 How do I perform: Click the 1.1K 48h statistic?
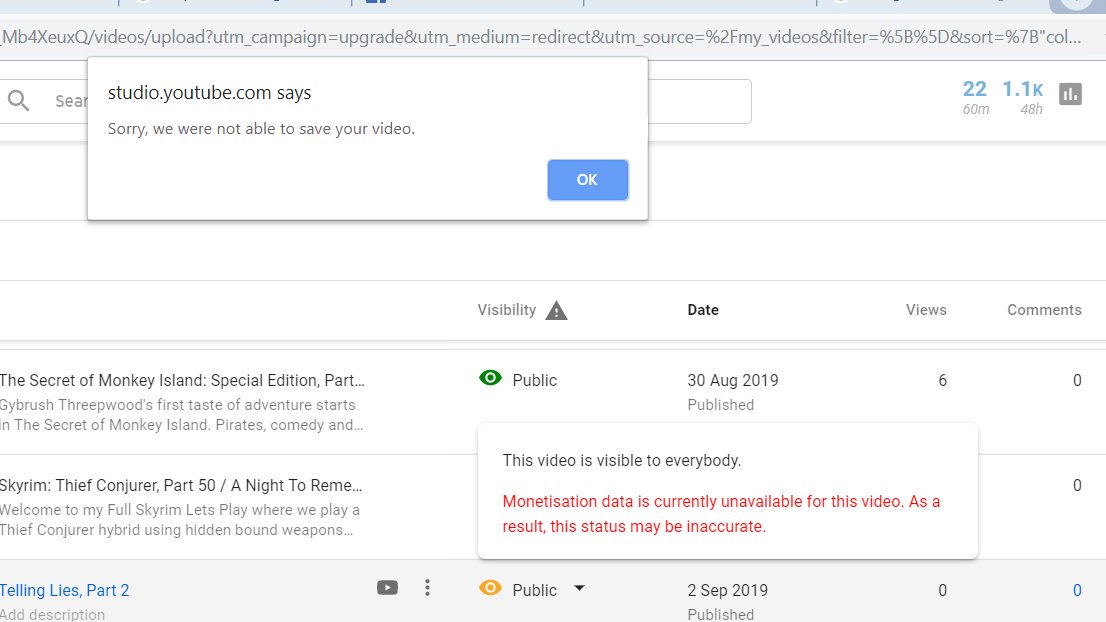point(1023,97)
